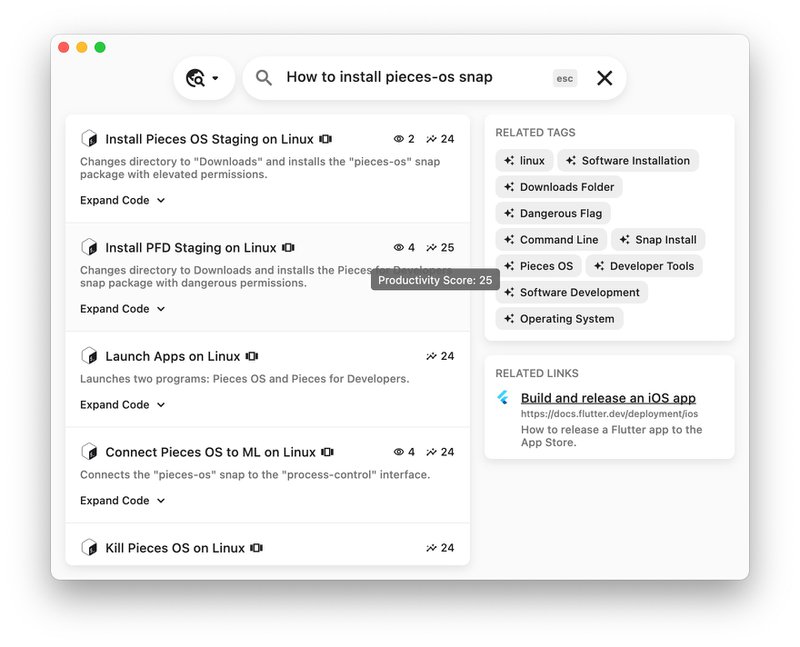Image resolution: width=800 pixels, height=647 pixels.
Task: Expand Code for Launch Apps on Linux
Action: [x=122, y=405]
